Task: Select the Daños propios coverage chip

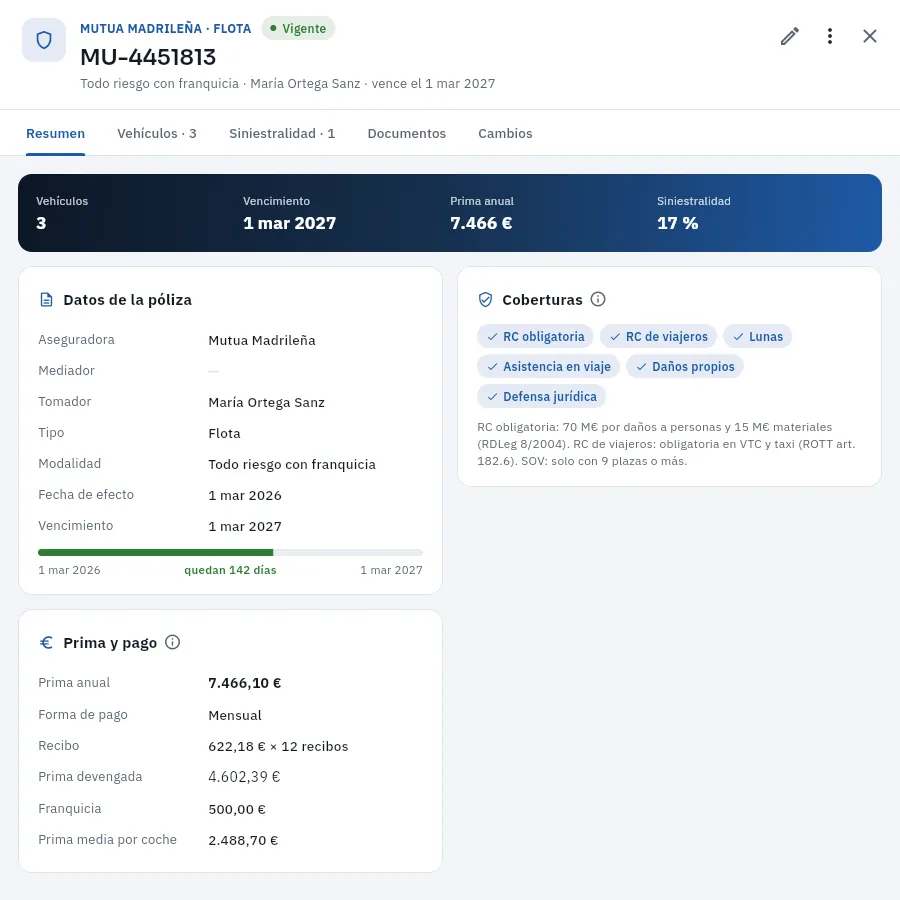Action: pyautogui.click(x=684, y=366)
